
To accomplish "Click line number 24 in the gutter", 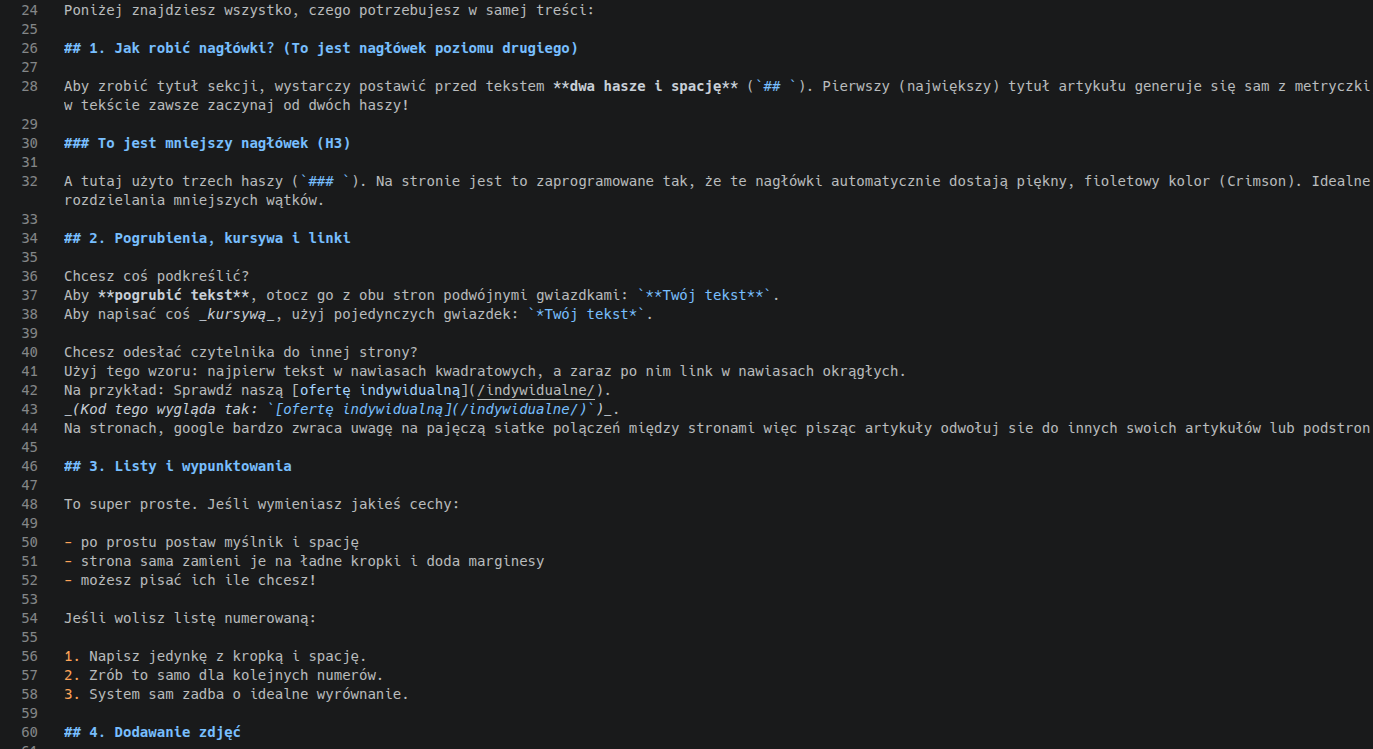I will coord(28,10).
